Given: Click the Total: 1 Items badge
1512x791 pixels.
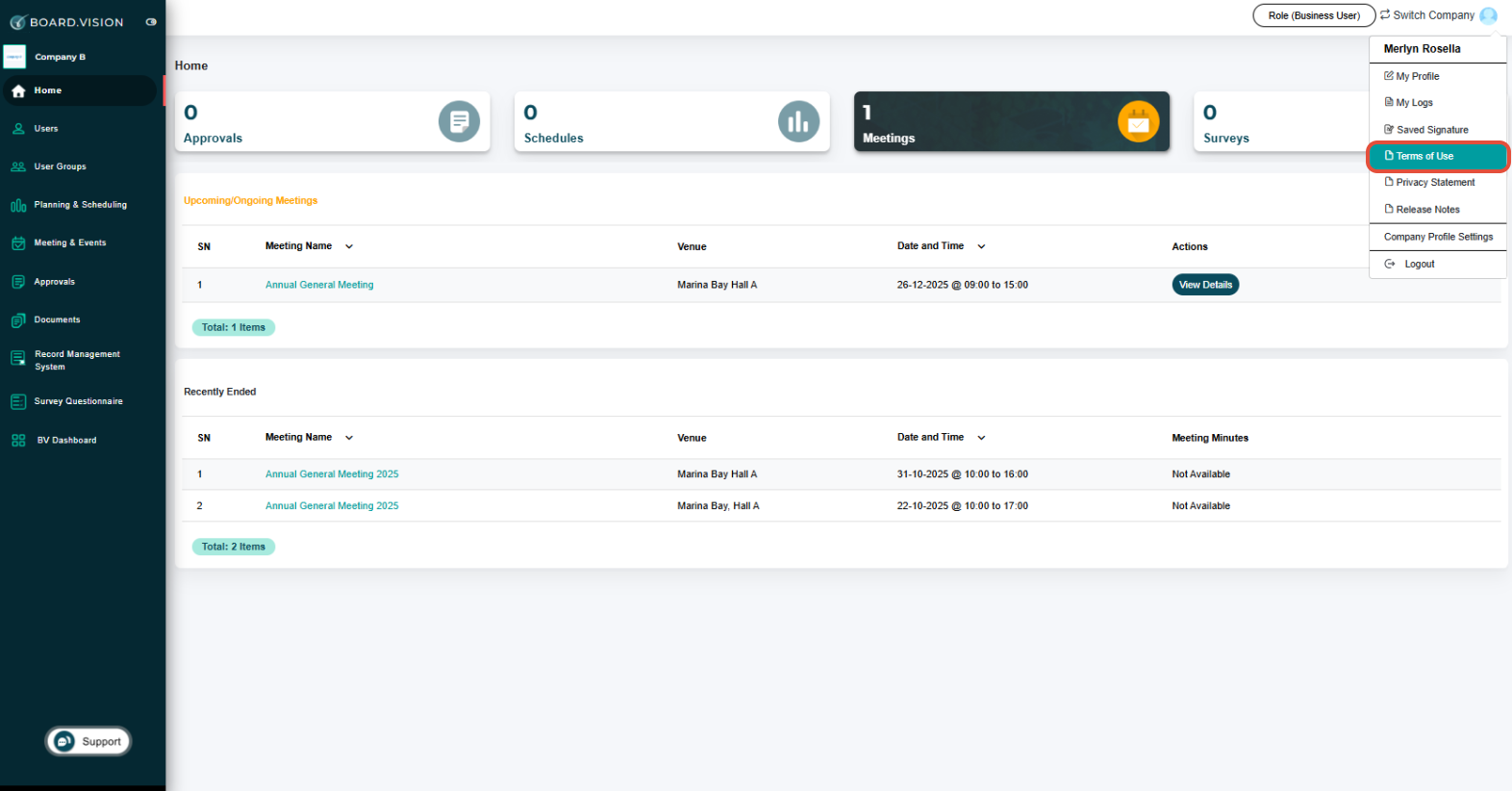Looking at the screenshot, I should point(234,327).
